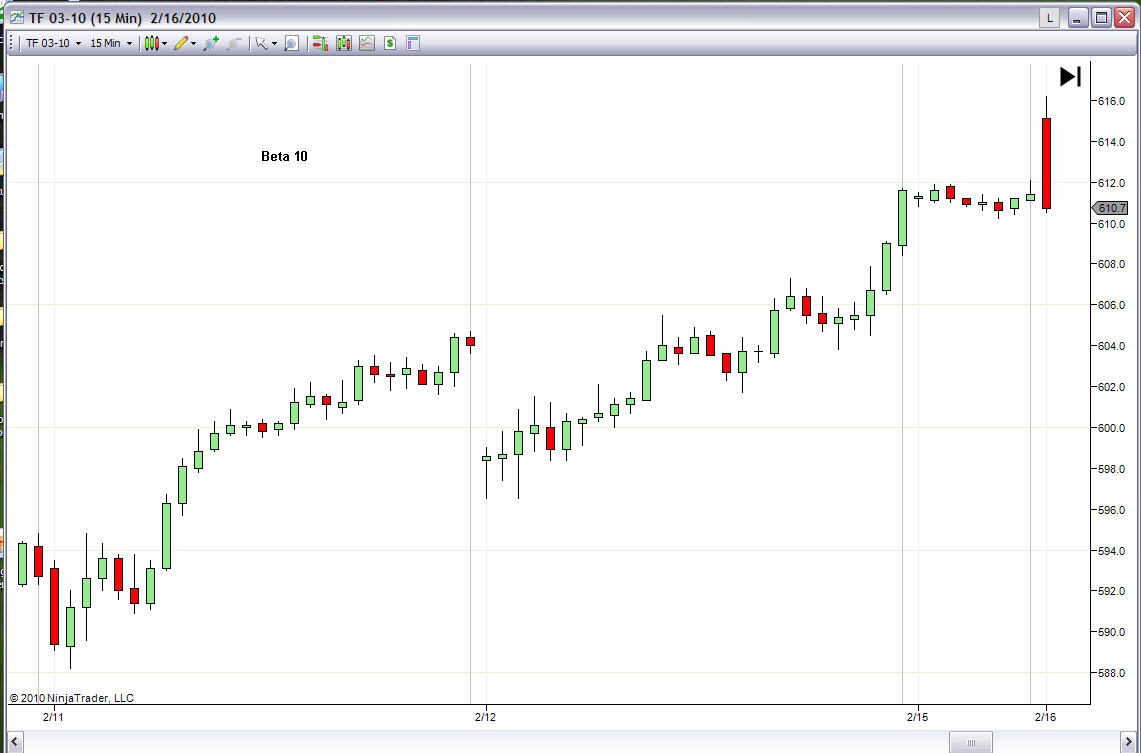Click the large red candle on 2/16
The width and height of the screenshot is (1141, 753).
(x=1046, y=164)
